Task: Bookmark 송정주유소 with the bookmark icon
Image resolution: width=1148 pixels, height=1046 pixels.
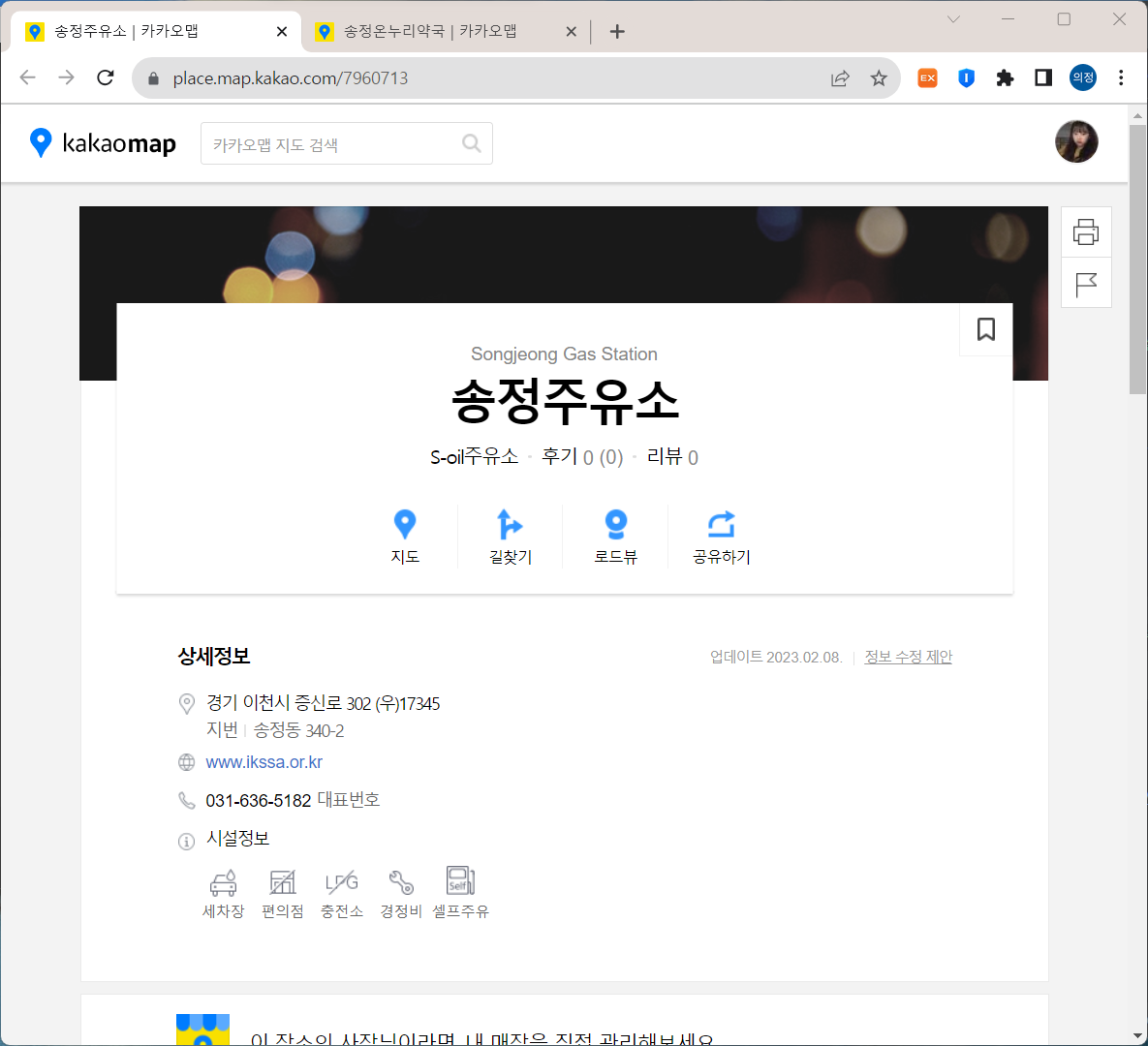Action: point(985,329)
